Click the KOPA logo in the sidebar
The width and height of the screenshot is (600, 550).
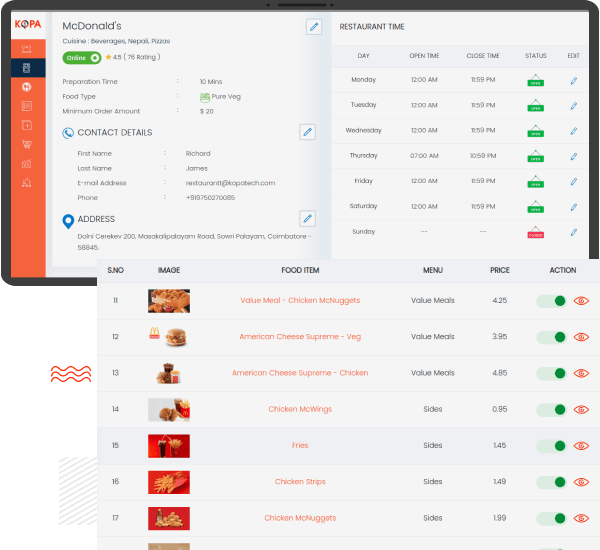tap(28, 24)
